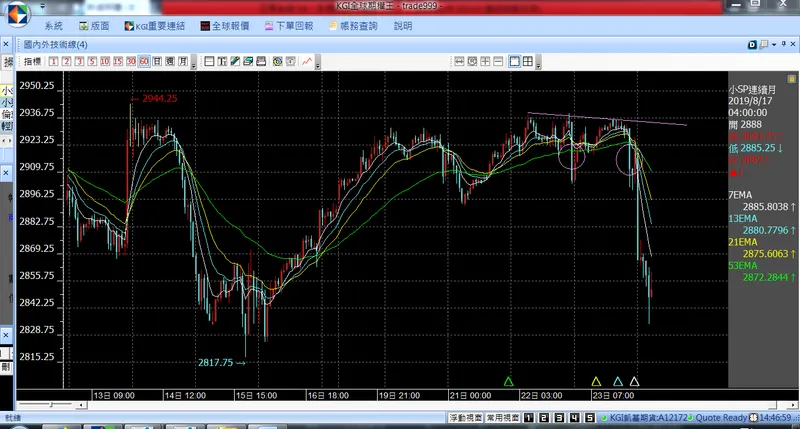Pin the 國內外技術線 panel
The width and height of the screenshot is (800, 429).
784,45
